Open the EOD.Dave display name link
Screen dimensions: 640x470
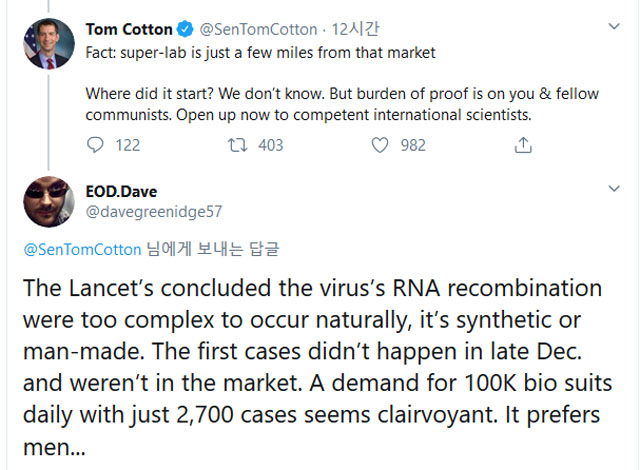pos(121,191)
